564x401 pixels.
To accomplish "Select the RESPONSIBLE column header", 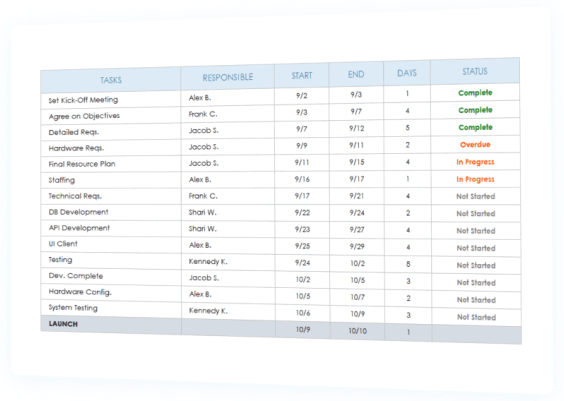I will click(x=228, y=77).
